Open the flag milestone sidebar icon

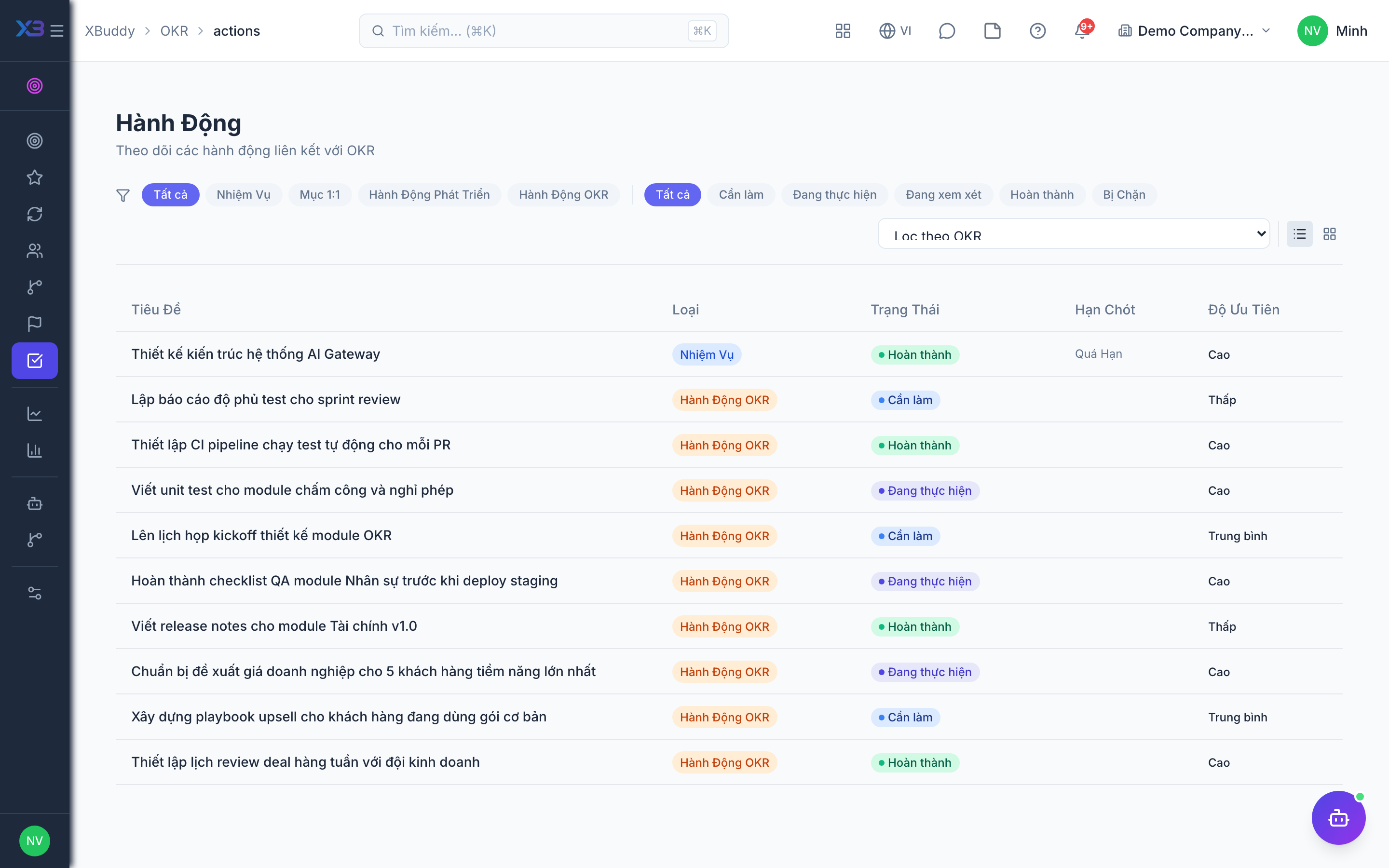pos(34,324)
